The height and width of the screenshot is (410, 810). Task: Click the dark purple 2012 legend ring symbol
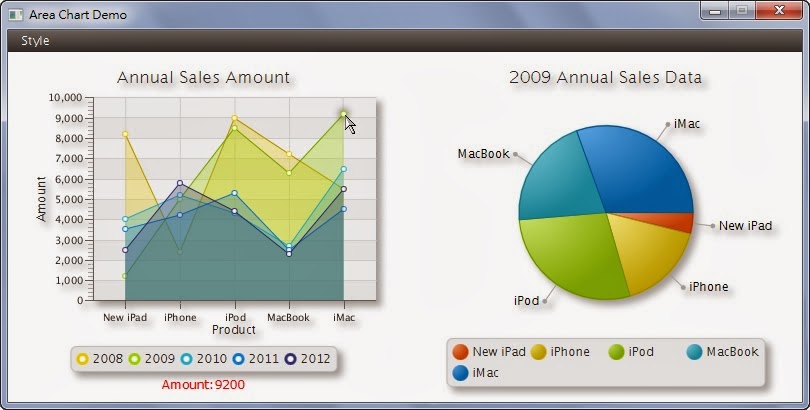(291, 359)
